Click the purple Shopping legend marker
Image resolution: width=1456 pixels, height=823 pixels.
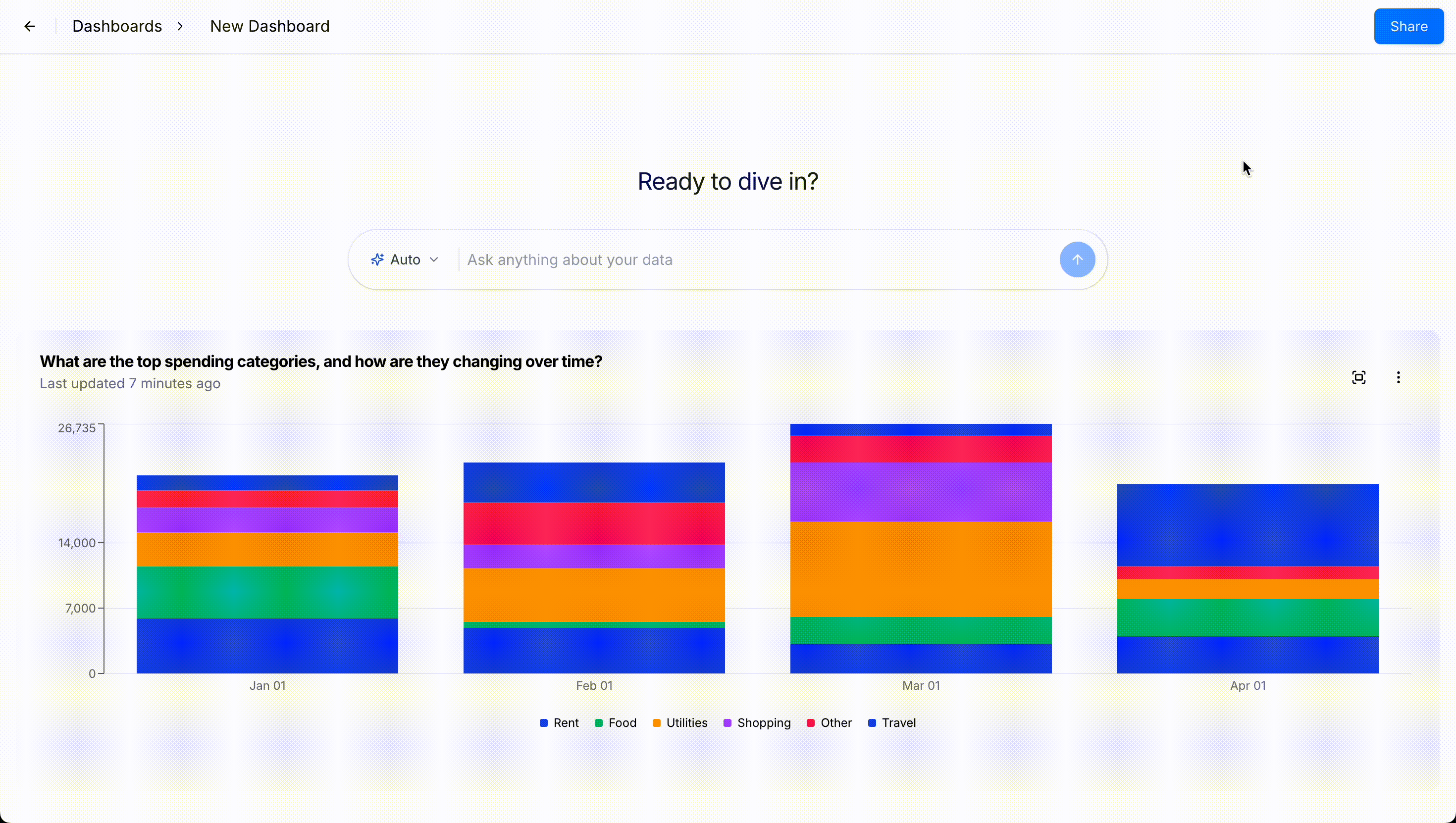(728, 723)
